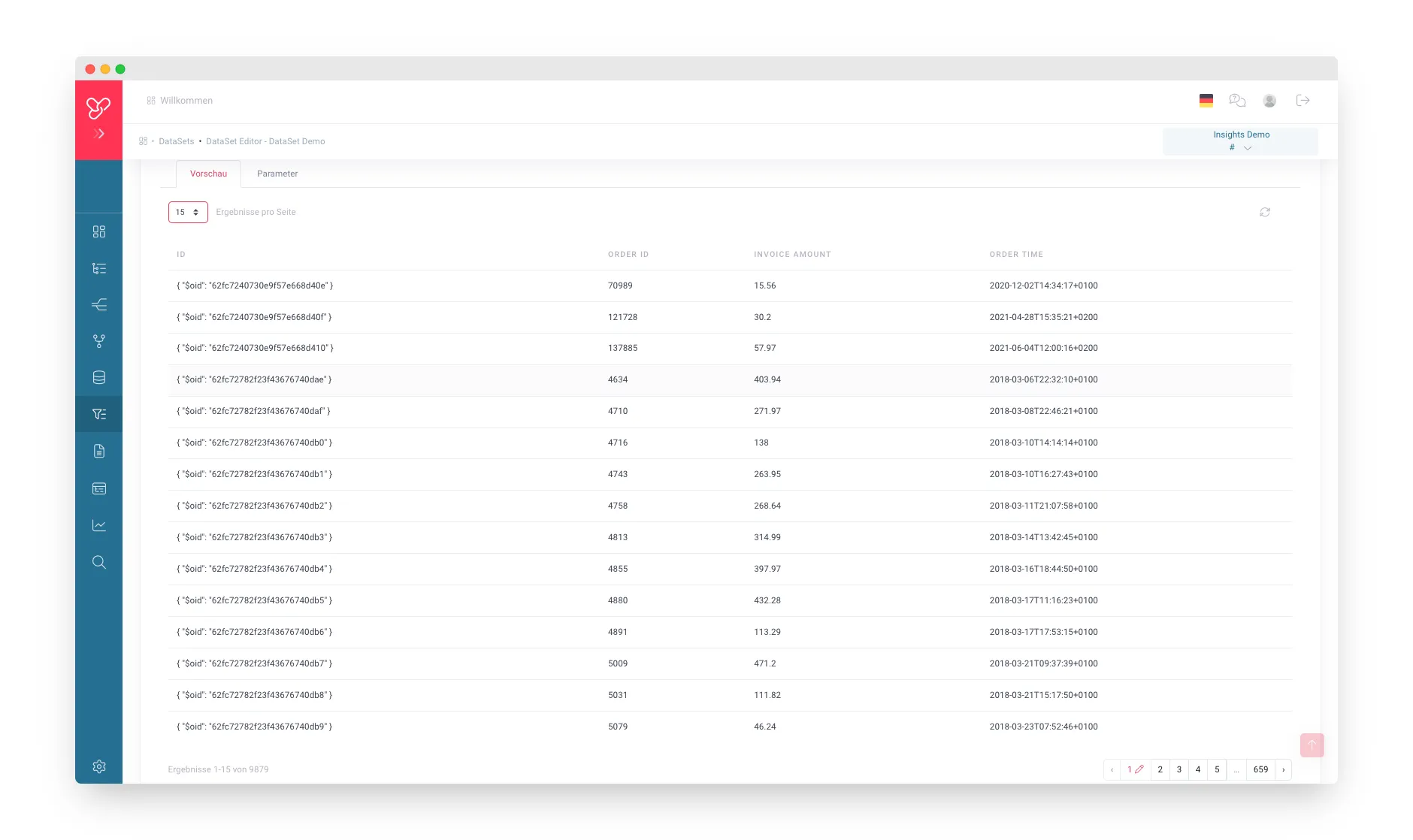The height and width of the screenshot is (840, 1413).
Task: Sort by the INVOICE AMOUNT column header
Action: click(792, 255)
